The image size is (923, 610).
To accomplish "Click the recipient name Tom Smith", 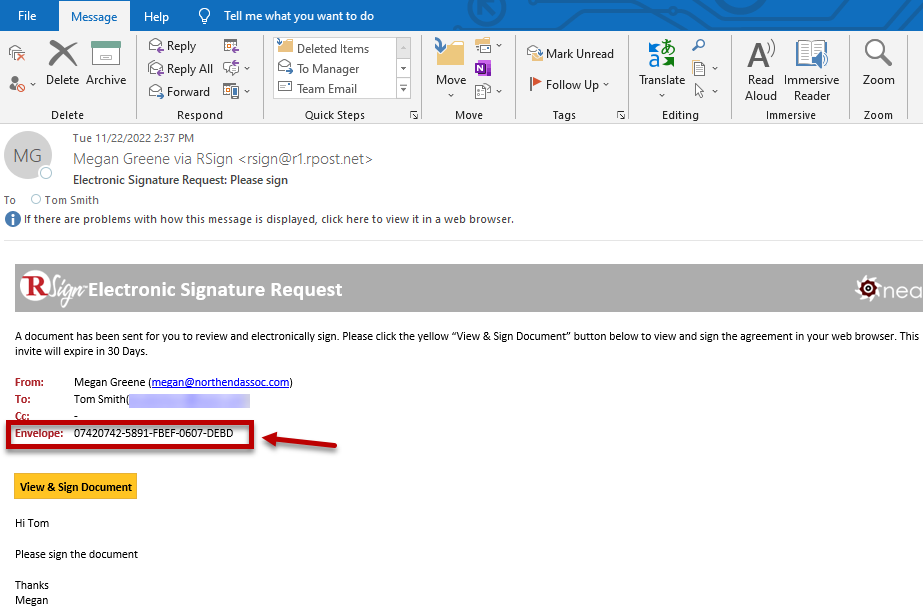I will pos(72,200).
